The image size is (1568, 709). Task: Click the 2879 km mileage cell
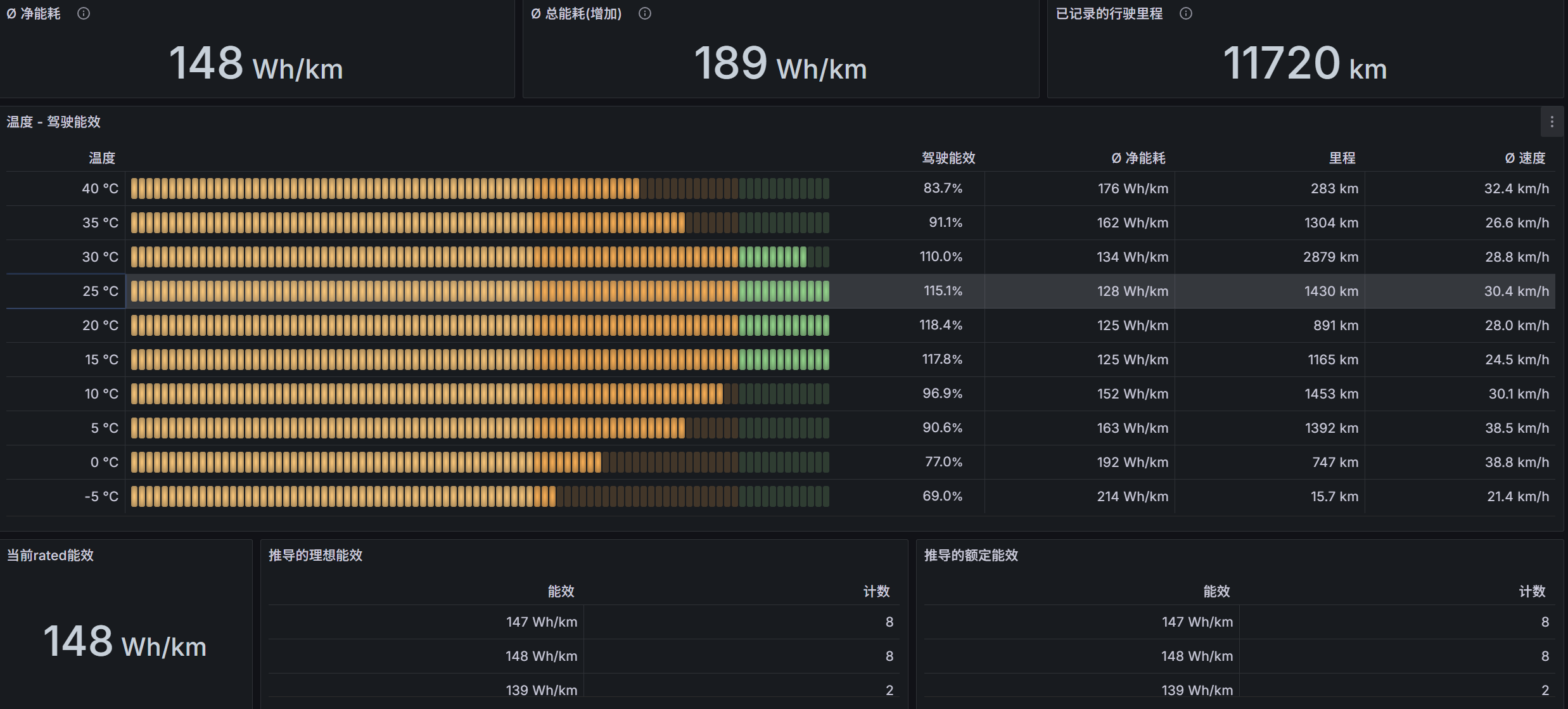[x=1330, y=257]
